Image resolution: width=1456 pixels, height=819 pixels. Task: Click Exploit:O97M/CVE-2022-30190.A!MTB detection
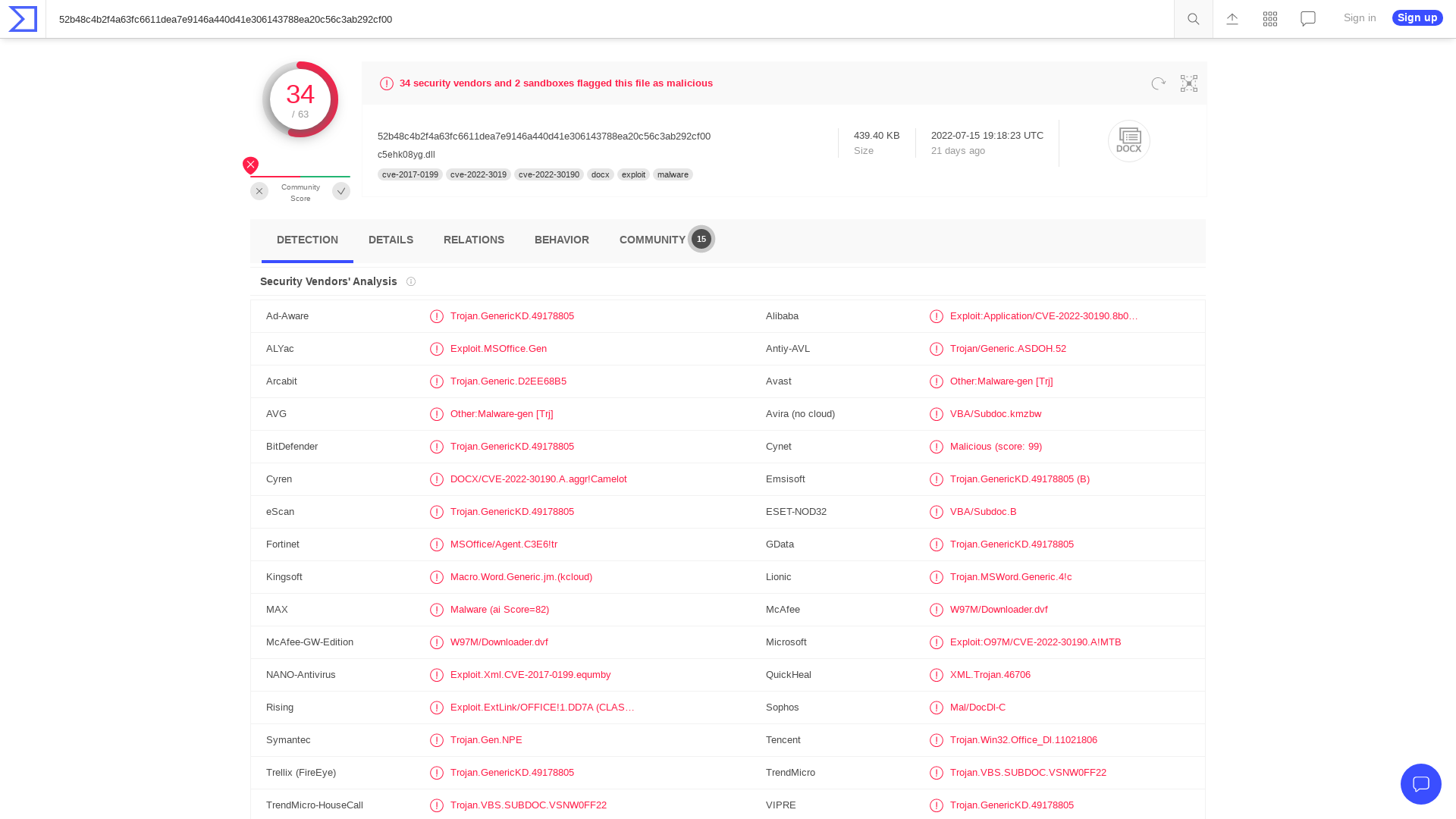coord(1036,642)
